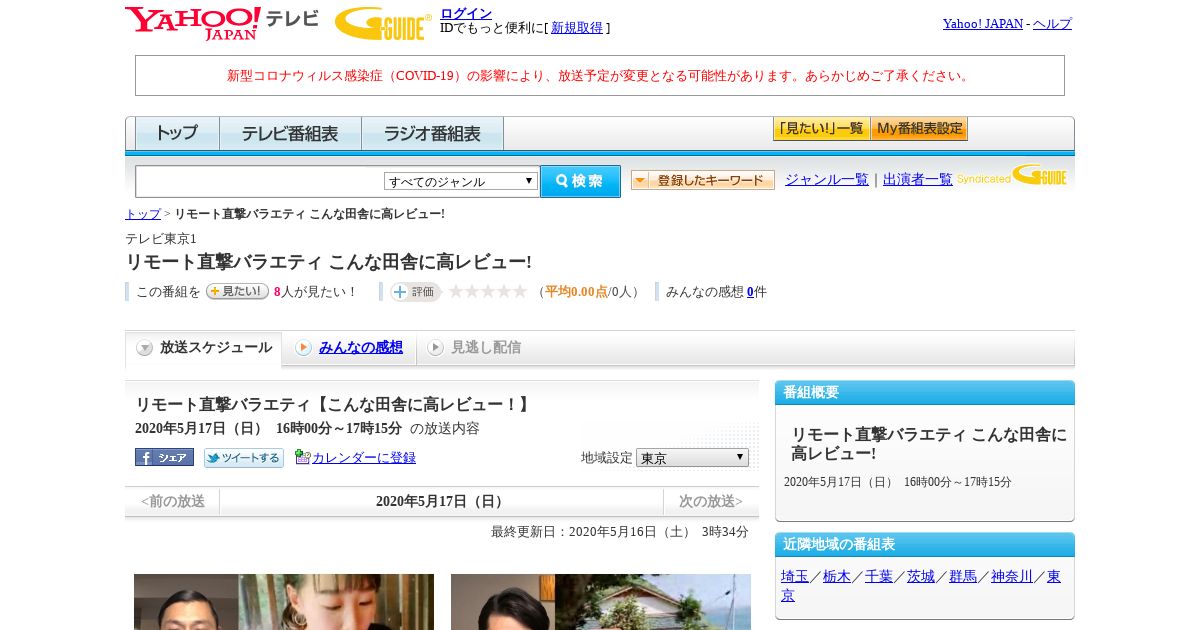Go to 次の放送> next broadcast
The image size is (1200, 630).
click(711, 501)
